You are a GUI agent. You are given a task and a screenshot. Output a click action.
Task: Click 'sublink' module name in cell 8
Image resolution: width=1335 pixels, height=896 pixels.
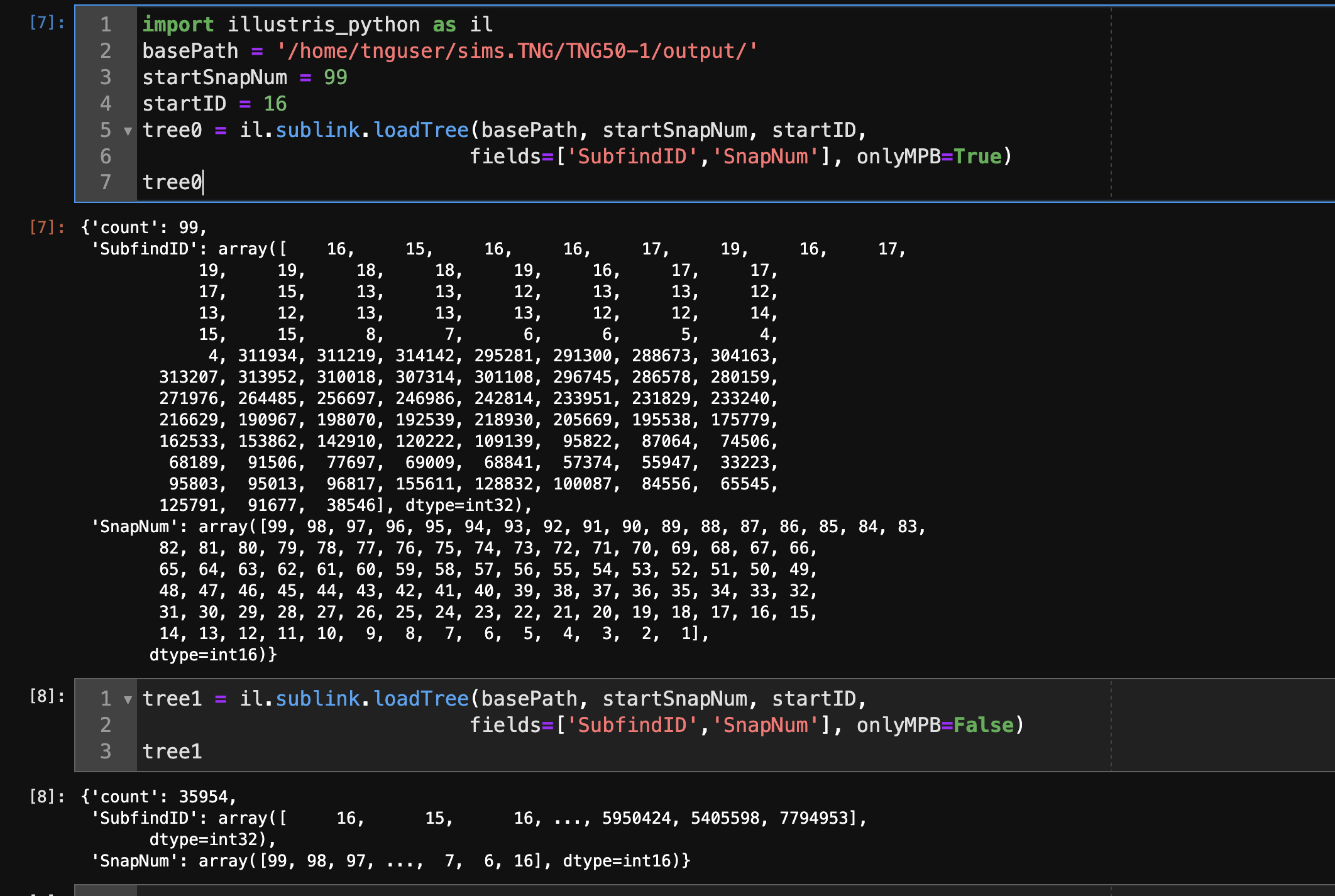pos(317,699)
